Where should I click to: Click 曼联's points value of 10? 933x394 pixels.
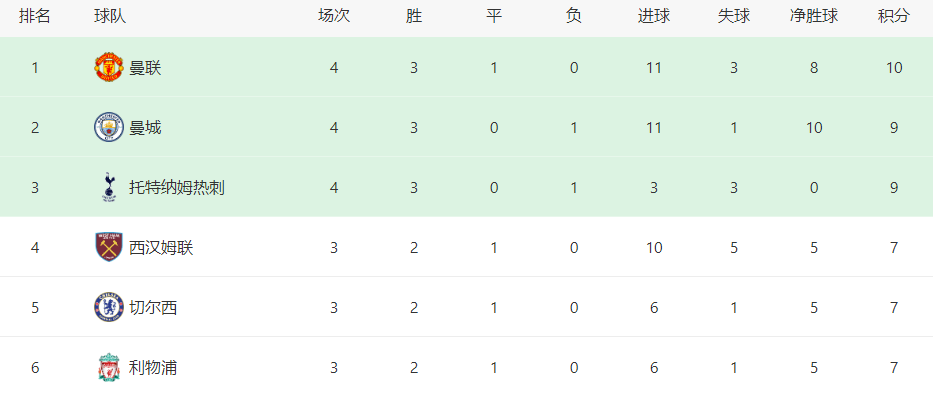tap(894, 68)
